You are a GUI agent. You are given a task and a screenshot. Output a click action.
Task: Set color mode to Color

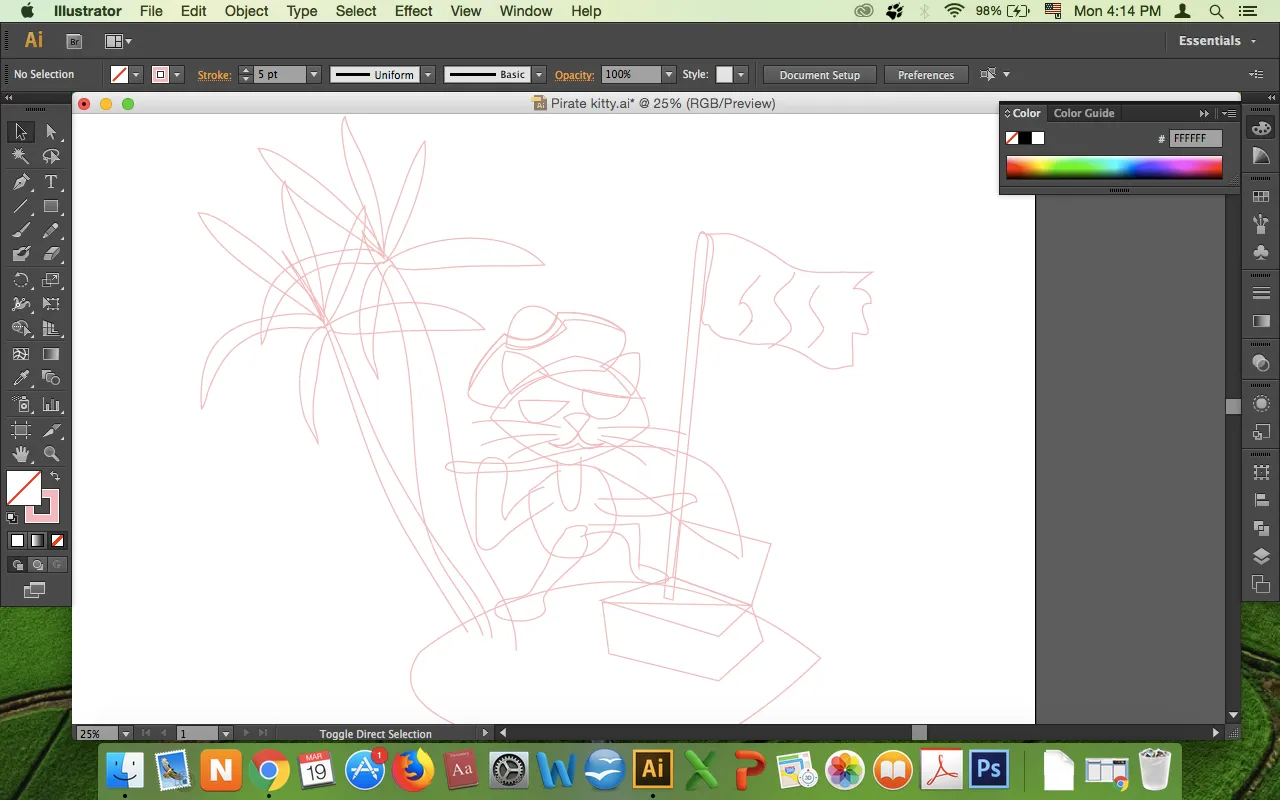(17, 540)
